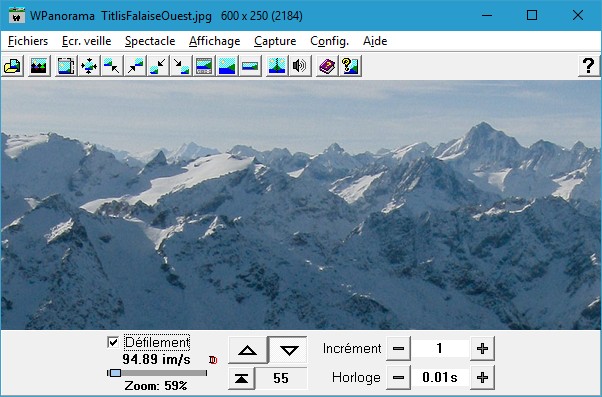Click the full landscape picture icon
This screenshot has width=602, height=397.
click(x=227, y=66)
